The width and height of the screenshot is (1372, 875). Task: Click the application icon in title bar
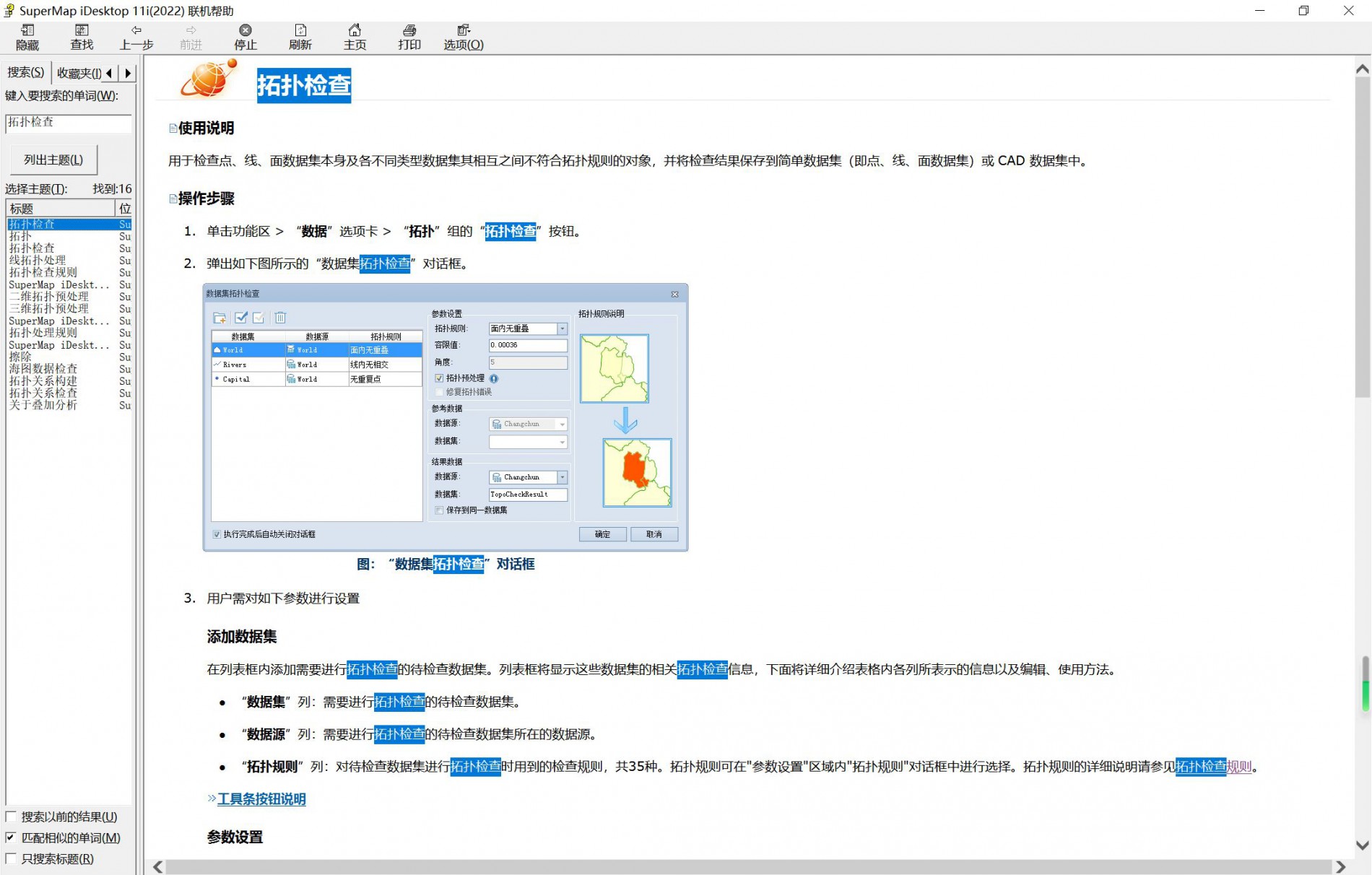[x=9, y=10]
